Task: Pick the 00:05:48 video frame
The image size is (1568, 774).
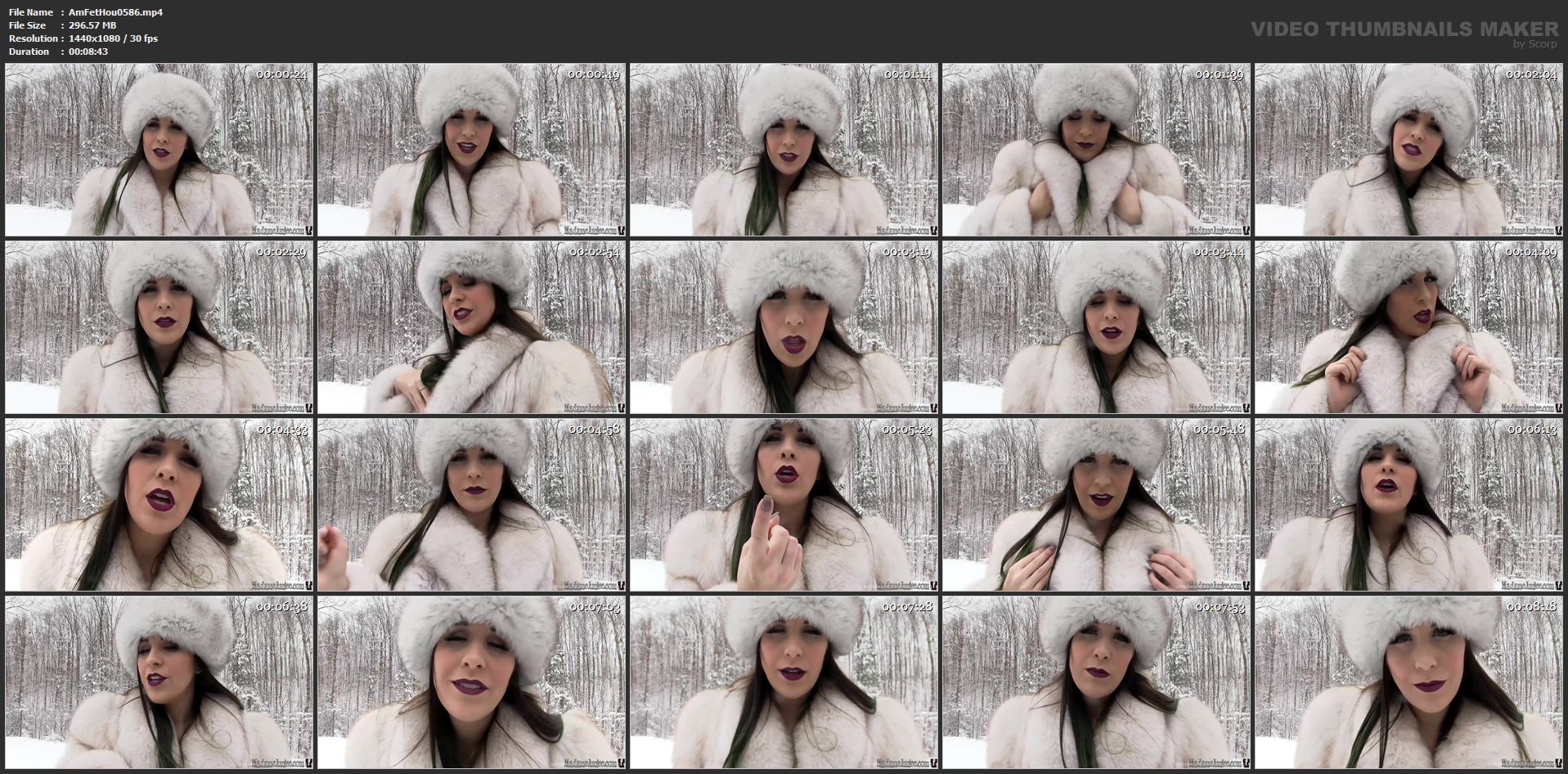Action: (x=1096, y=505)
